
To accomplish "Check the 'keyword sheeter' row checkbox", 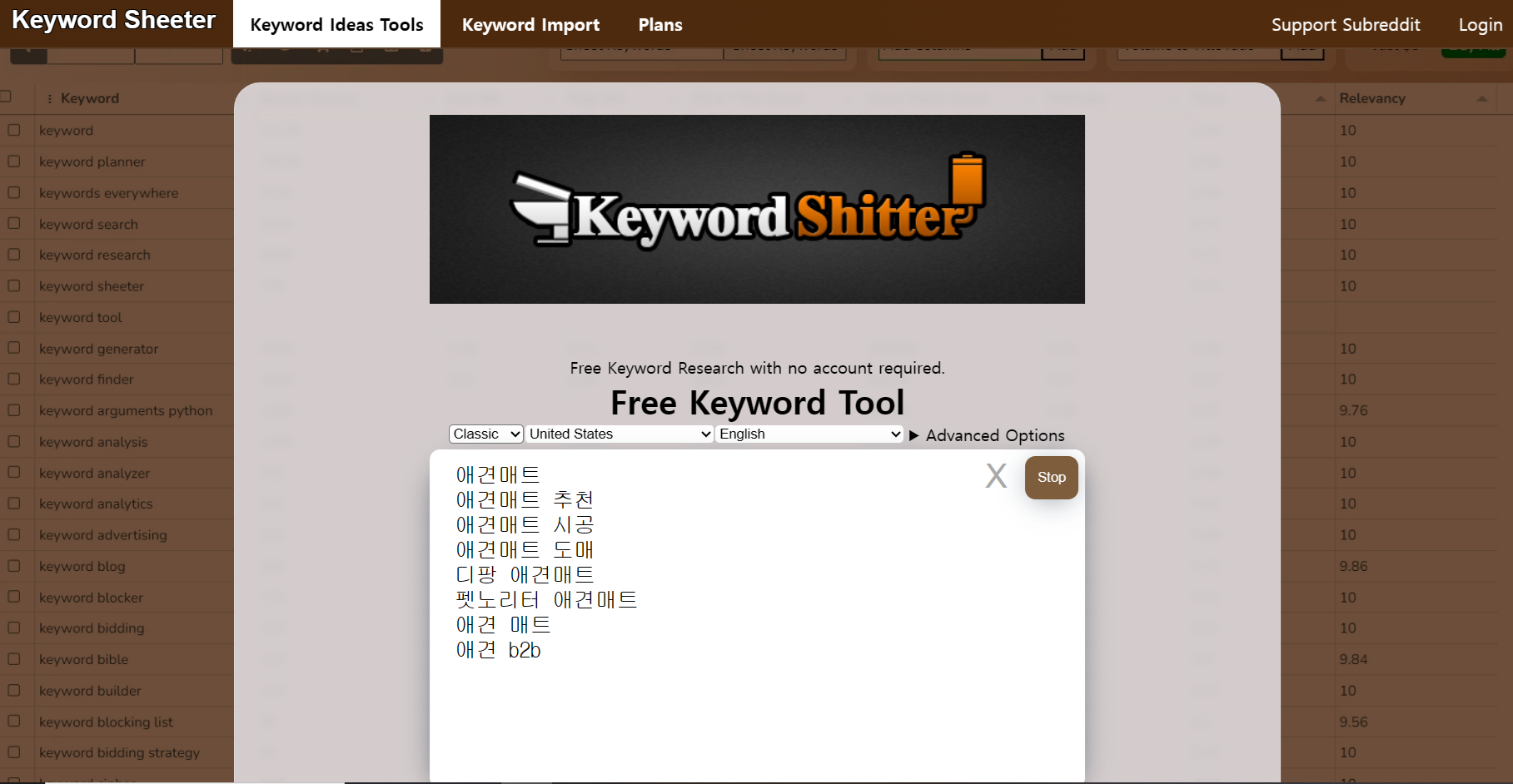I will click(x=14, y=285).
